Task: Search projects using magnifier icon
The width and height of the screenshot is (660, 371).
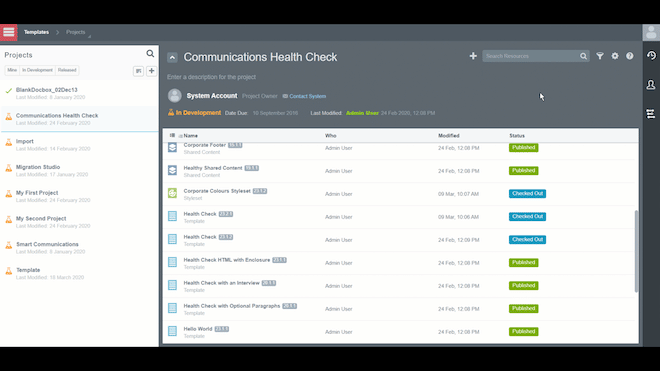Action: [150, 54]
